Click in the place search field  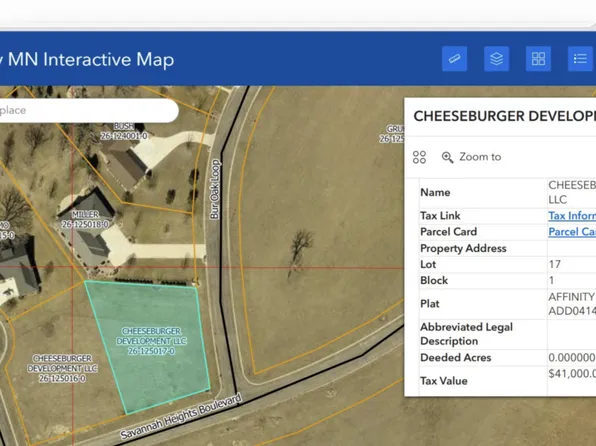[87, 111]
